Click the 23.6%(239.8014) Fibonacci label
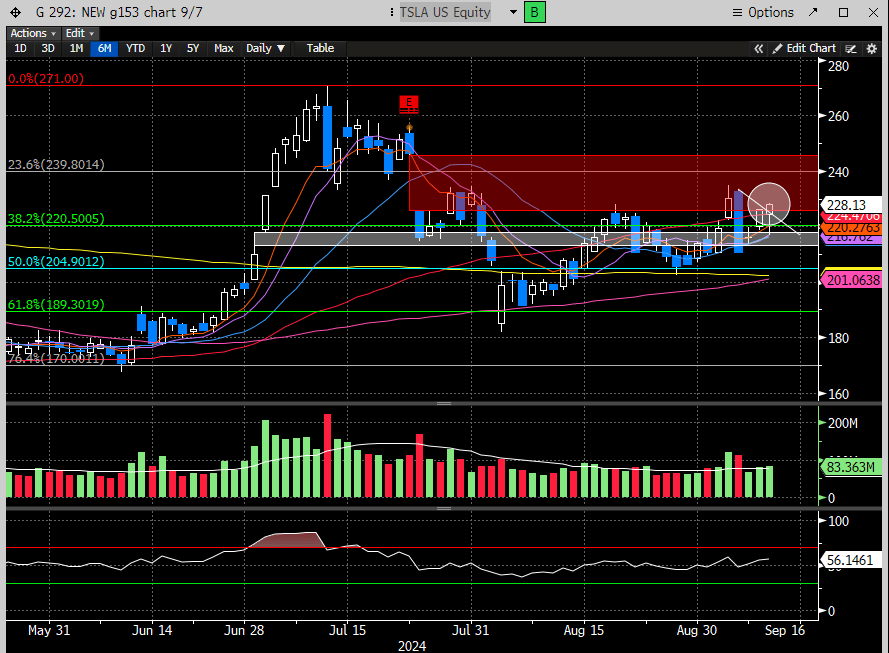This screenshot has width=889, height=653. click(x=56, y=164)
